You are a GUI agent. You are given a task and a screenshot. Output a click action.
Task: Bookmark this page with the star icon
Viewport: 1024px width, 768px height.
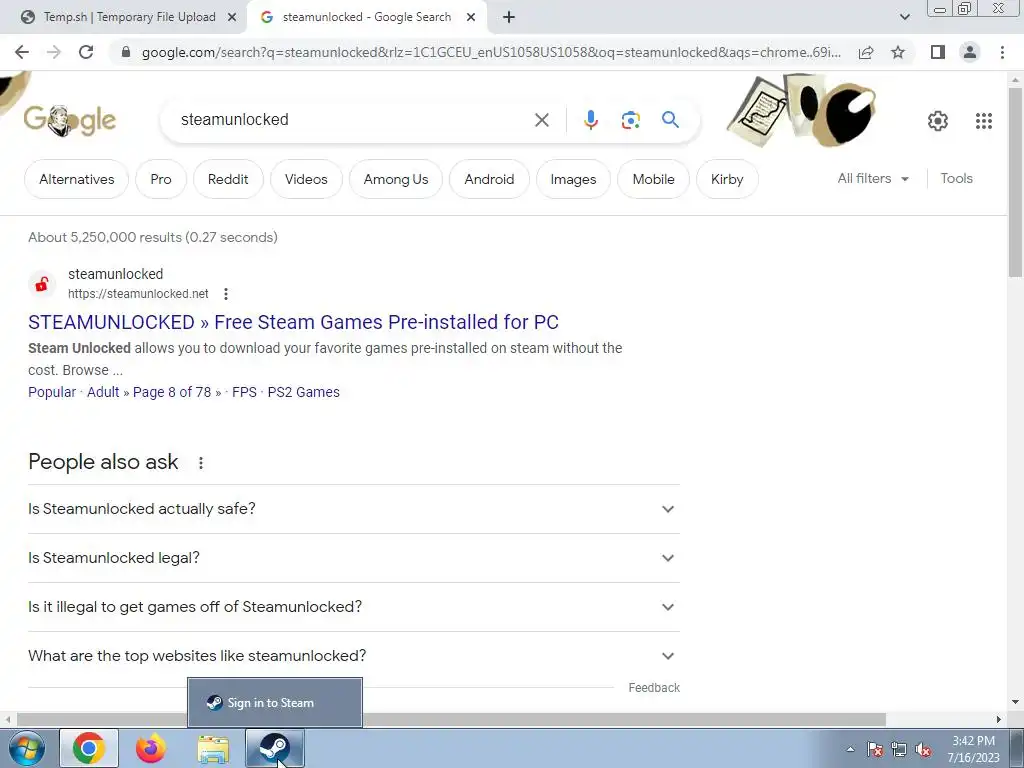point(898,52)
